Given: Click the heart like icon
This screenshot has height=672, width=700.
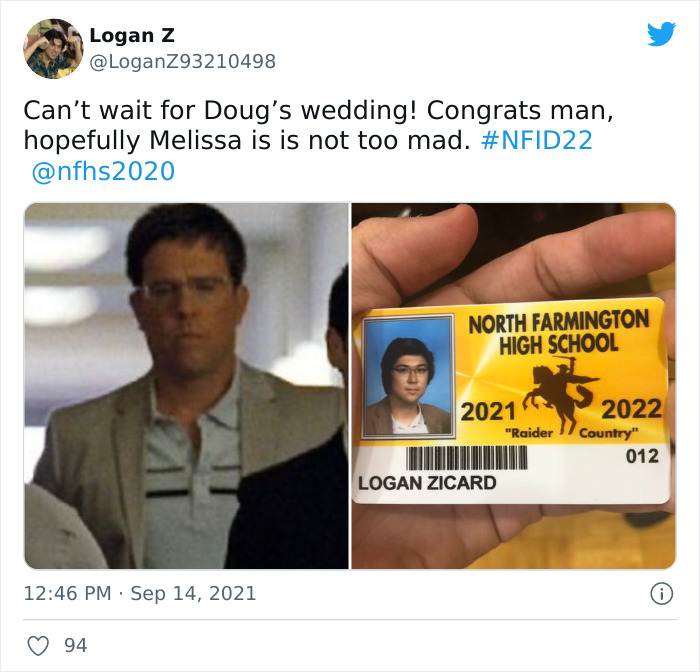Looking at the screenshot, I should [38, 646].
